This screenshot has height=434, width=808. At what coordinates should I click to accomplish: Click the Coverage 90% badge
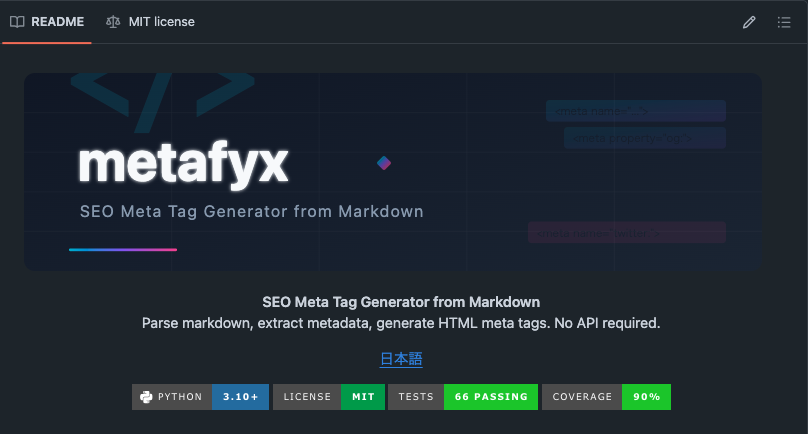(x=607, y=397)
